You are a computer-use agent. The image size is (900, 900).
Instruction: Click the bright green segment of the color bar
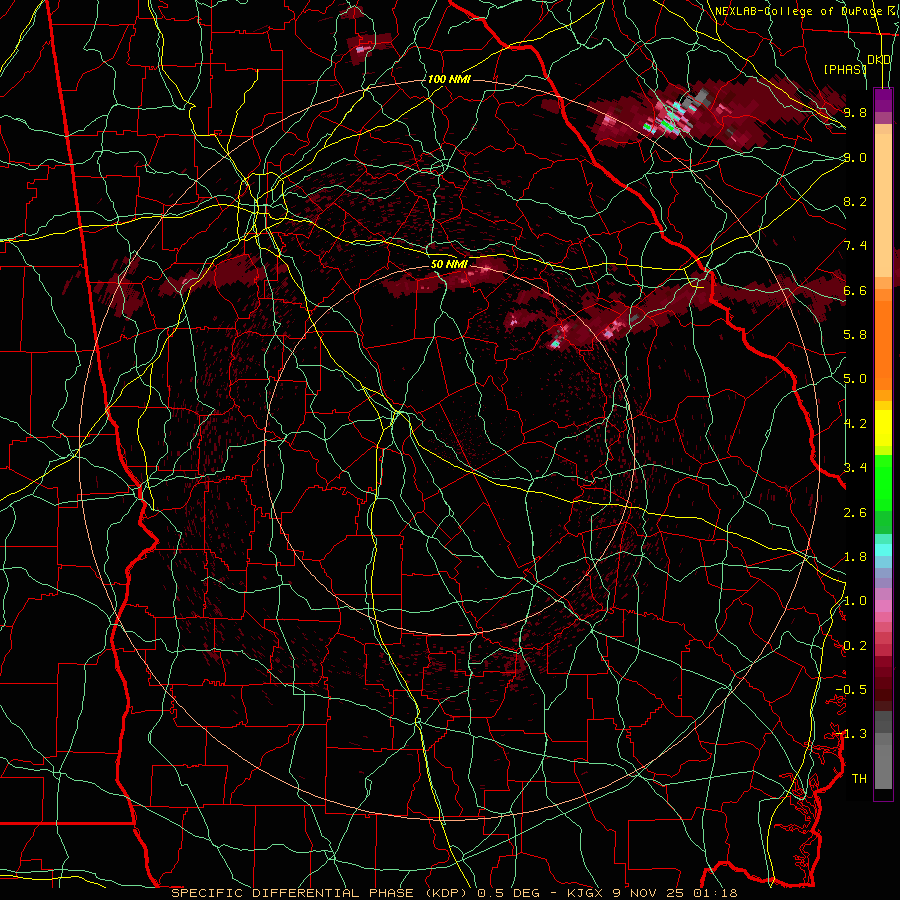coord(883,483)
